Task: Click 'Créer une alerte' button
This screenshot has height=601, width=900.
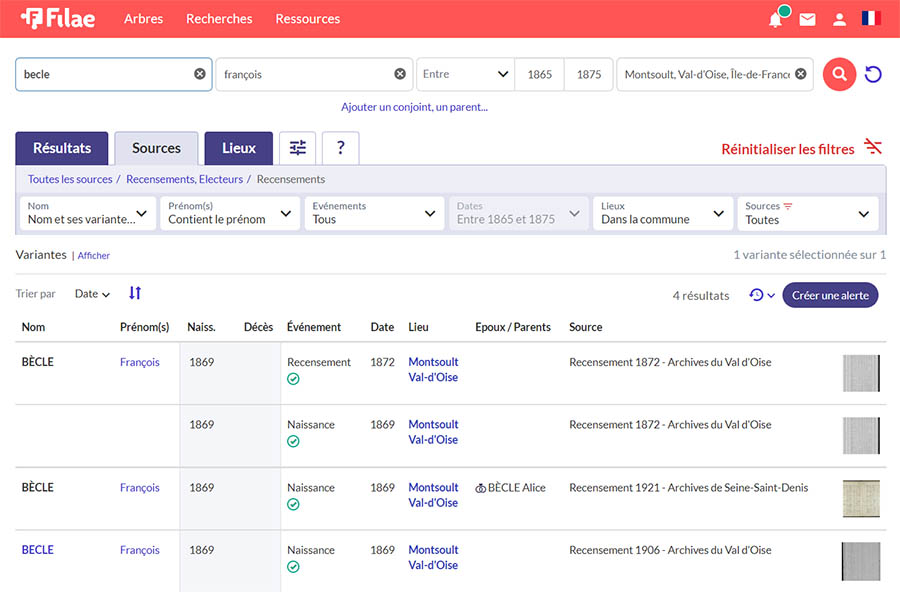Action: point(830,295)
